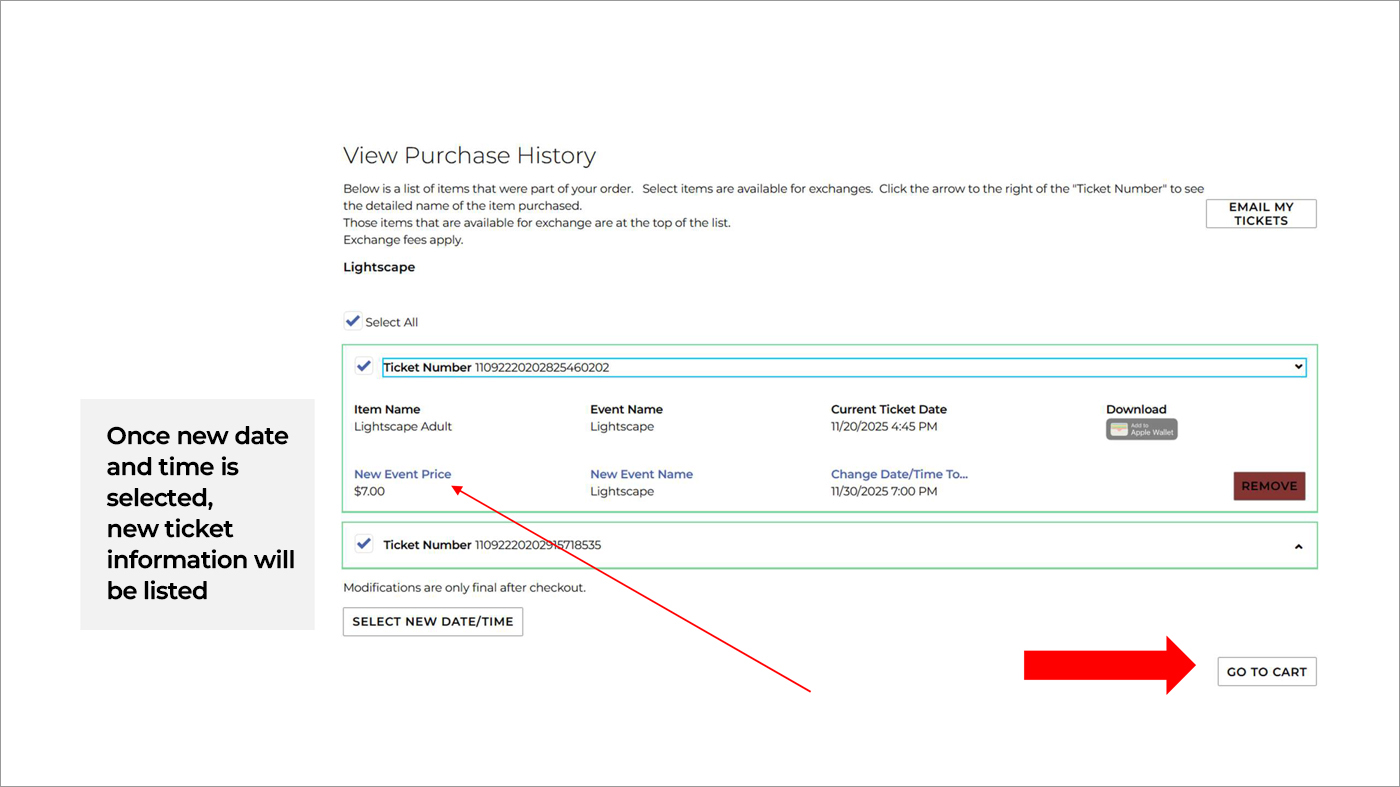Click the 'Exchange fees apply.' text
Screen dimensions: 1400x787
[x=403, y=240]
